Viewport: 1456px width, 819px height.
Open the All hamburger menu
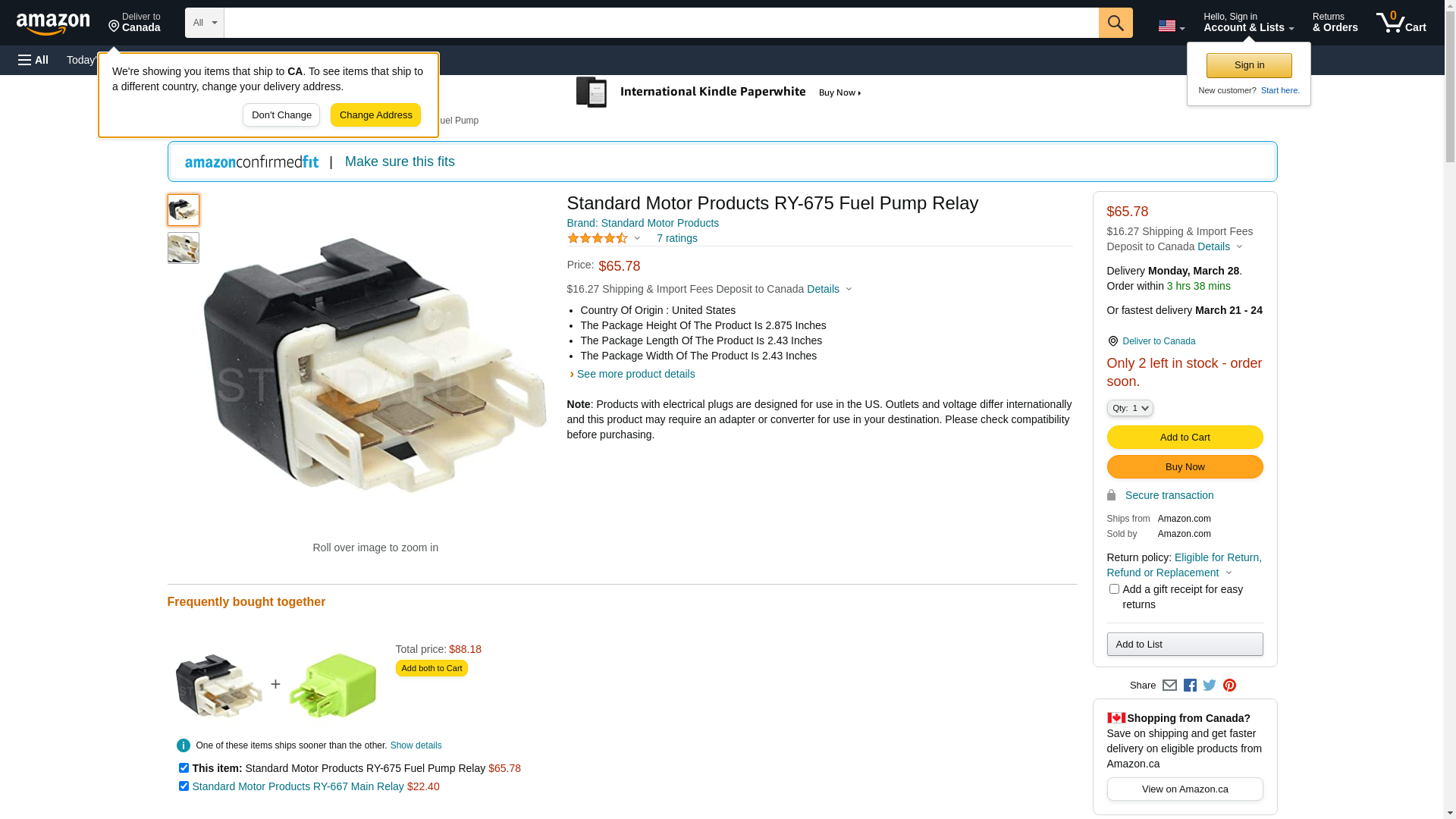click(x=33, y=60)
